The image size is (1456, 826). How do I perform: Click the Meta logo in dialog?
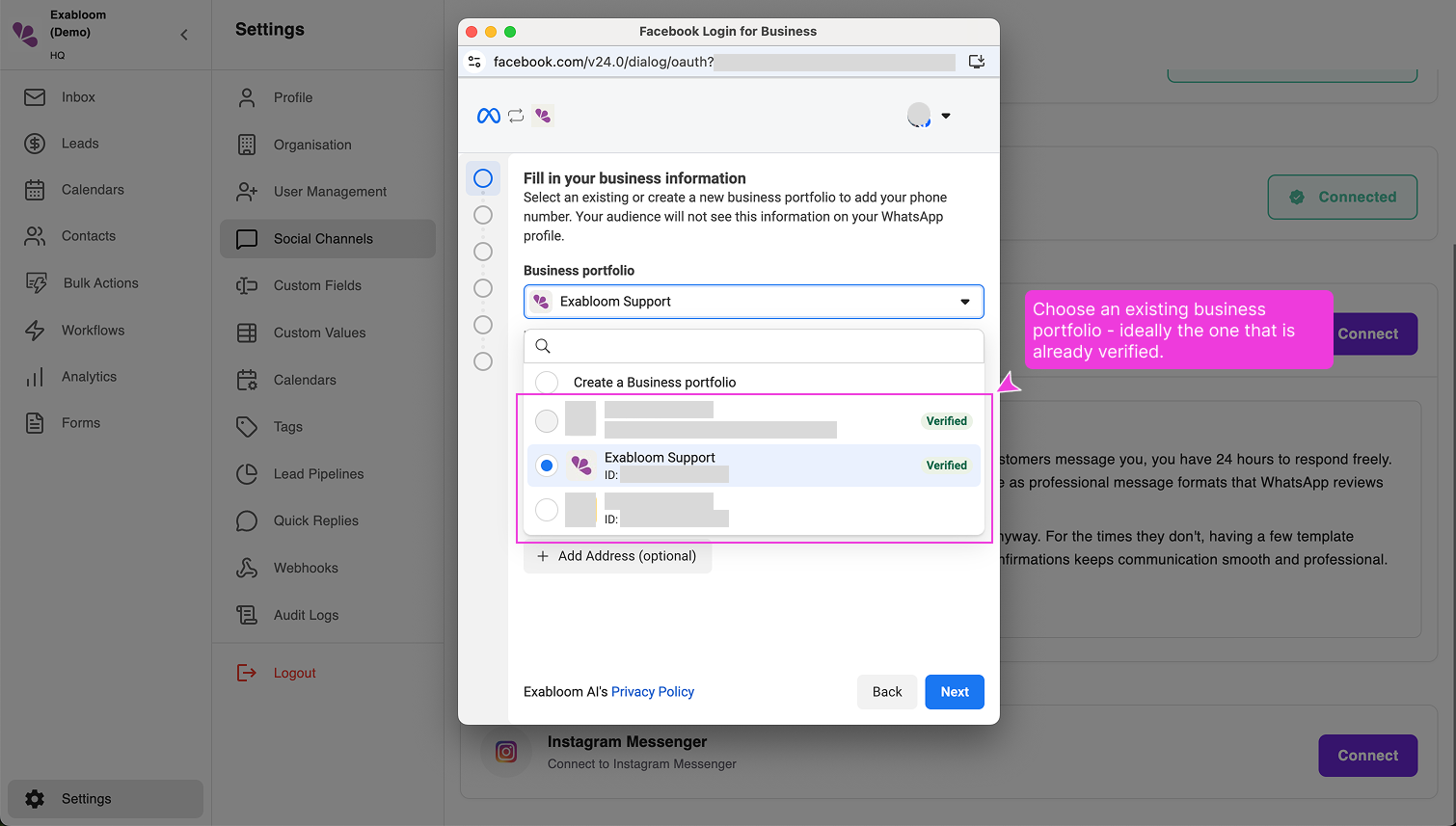pos(489,116)
